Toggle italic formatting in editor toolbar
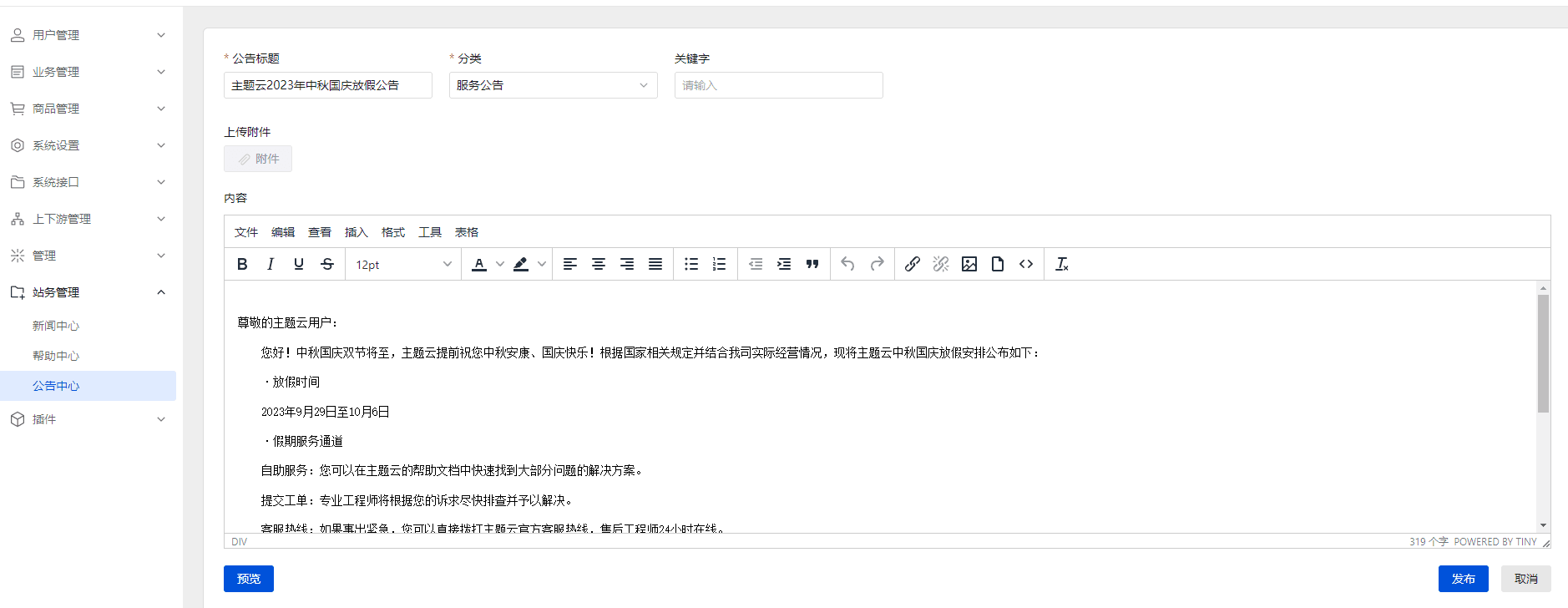 coord(271,264)
